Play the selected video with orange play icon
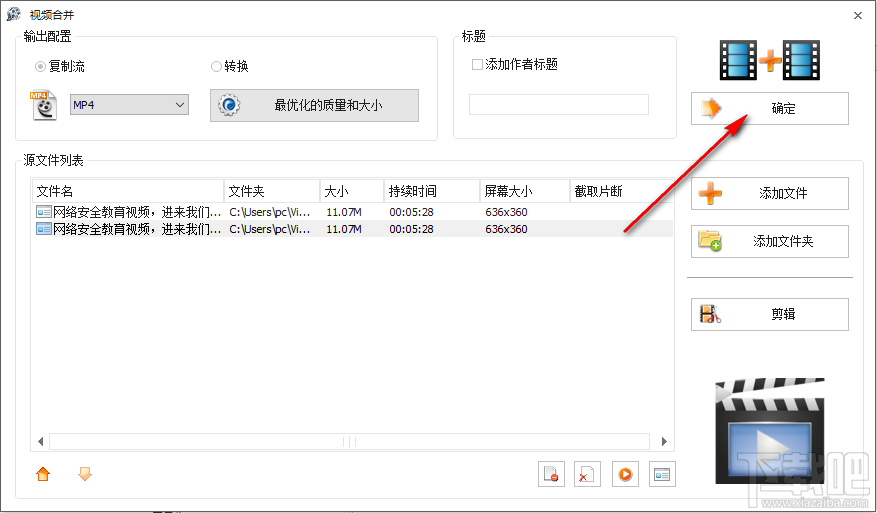Screen dimensions: 877x513 pyautogui.click(x=625, y=474)
